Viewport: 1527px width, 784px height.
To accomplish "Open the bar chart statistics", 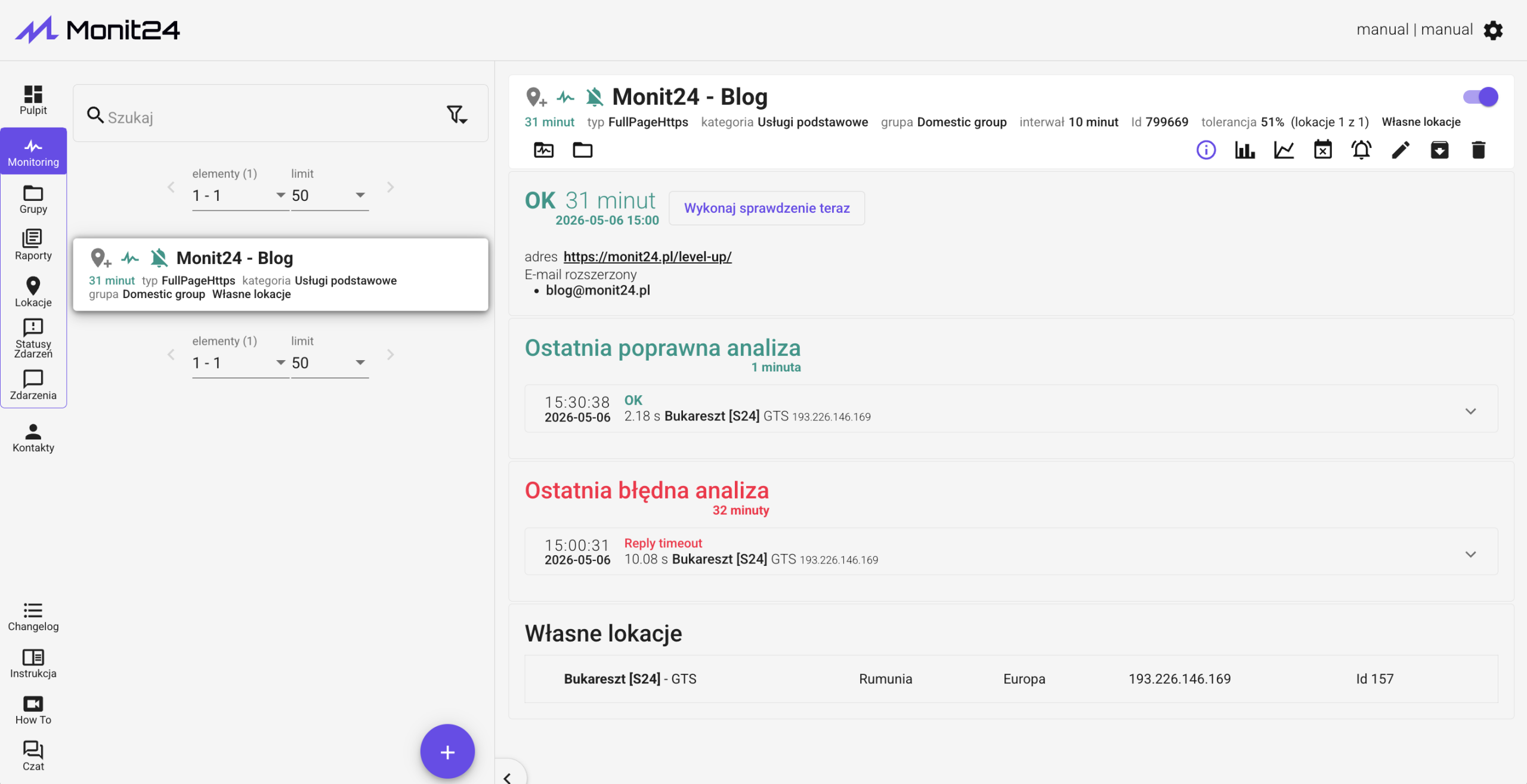I will click(1245, 150).
